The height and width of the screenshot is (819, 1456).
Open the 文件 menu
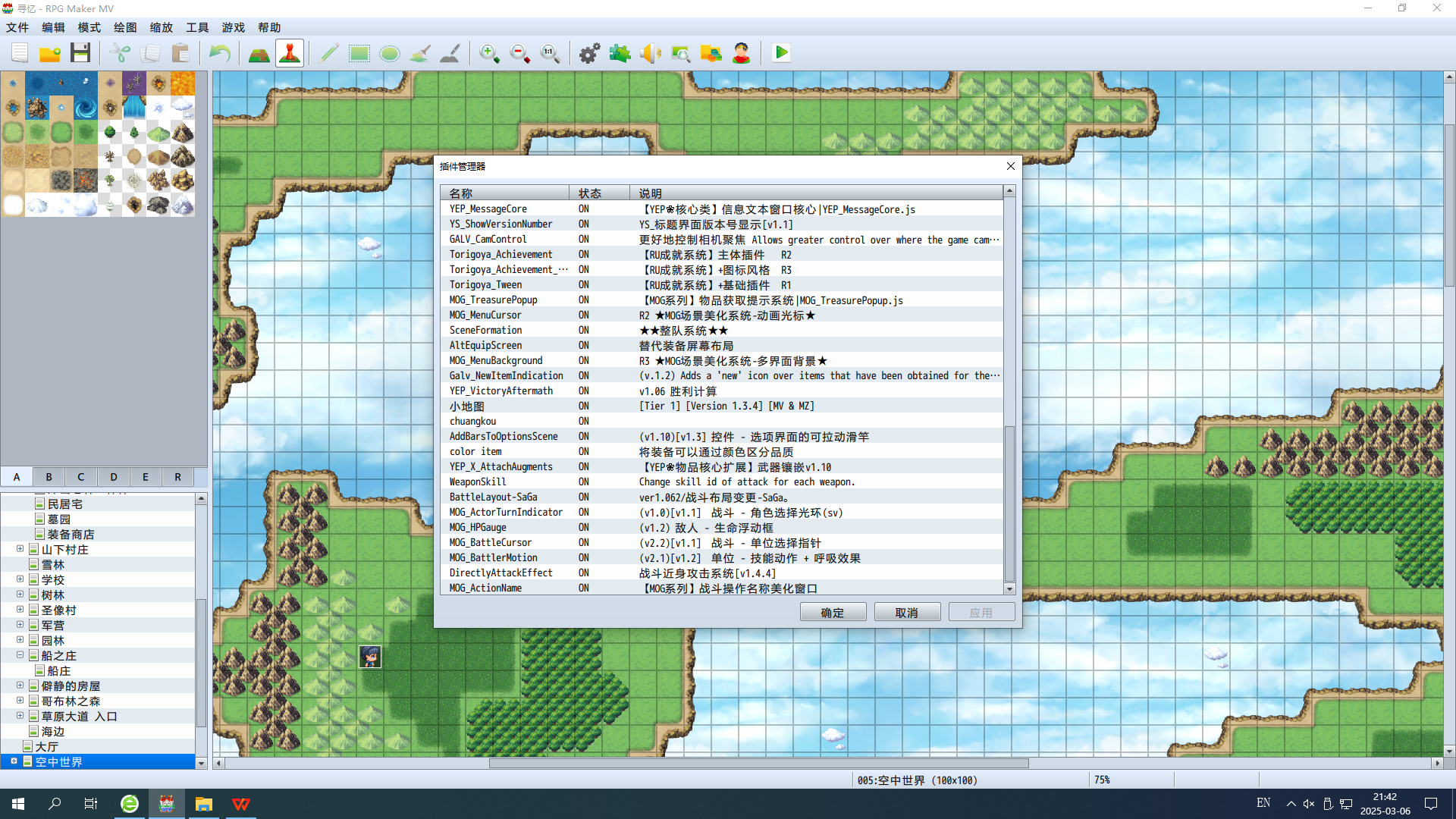17,27
